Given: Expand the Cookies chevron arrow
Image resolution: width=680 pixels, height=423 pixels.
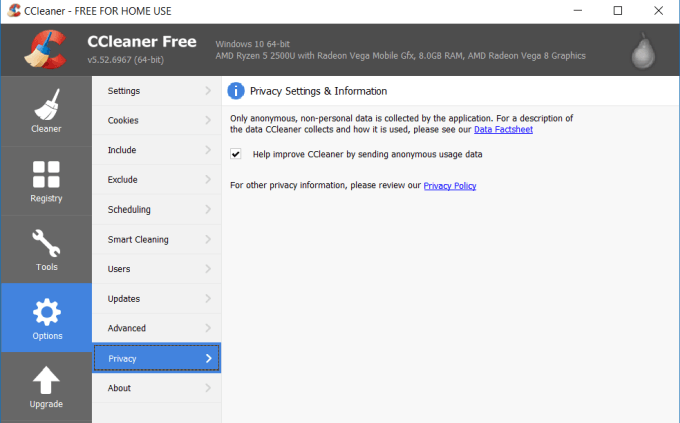Looking at the screenshot, I should pos(208,120).
